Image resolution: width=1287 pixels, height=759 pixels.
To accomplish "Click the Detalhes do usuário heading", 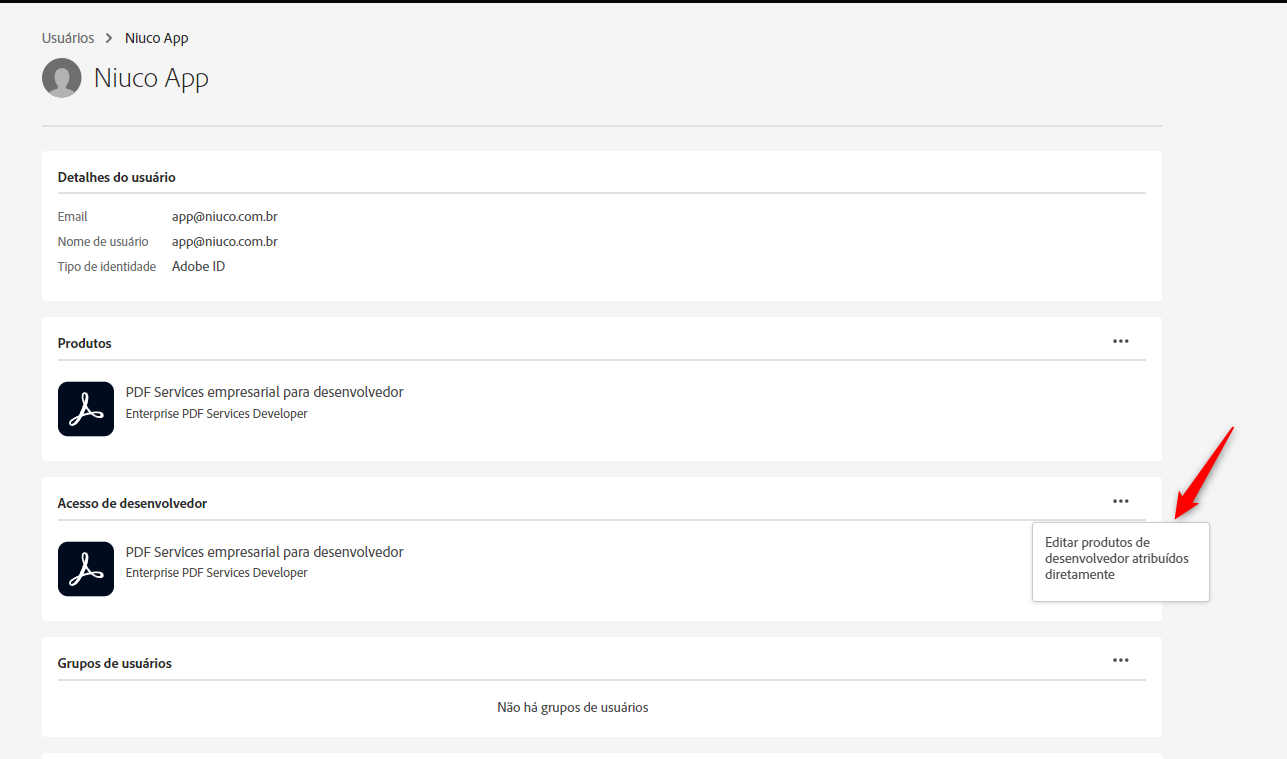I will [x=117, y=177].
